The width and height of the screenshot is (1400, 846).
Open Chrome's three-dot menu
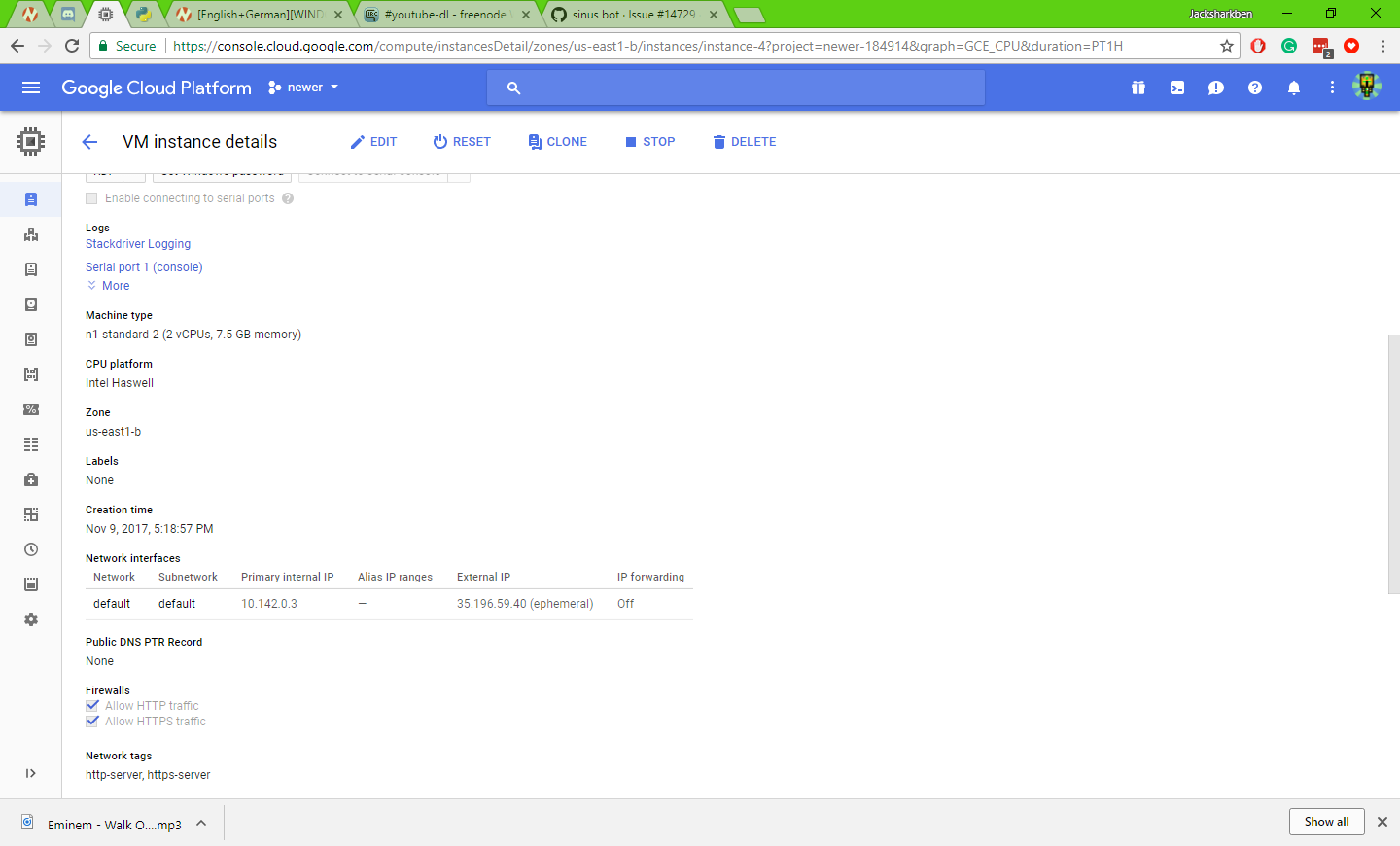tap(1382, 46)
